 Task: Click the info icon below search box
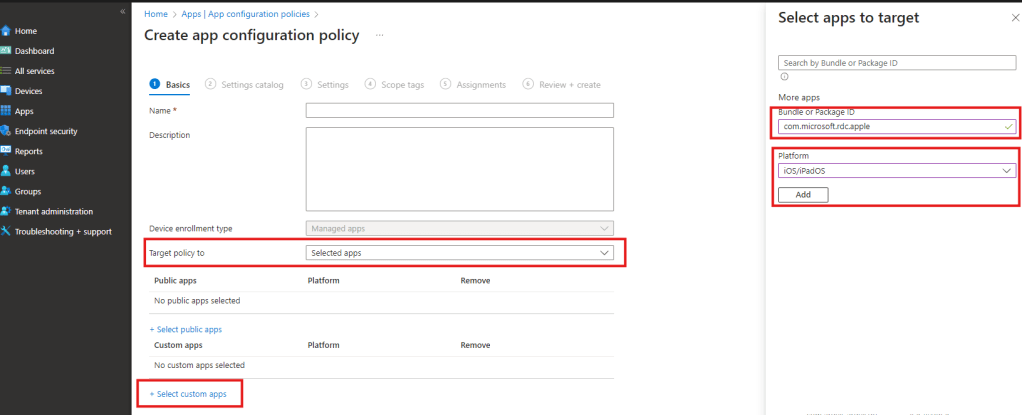click(783, 76)
